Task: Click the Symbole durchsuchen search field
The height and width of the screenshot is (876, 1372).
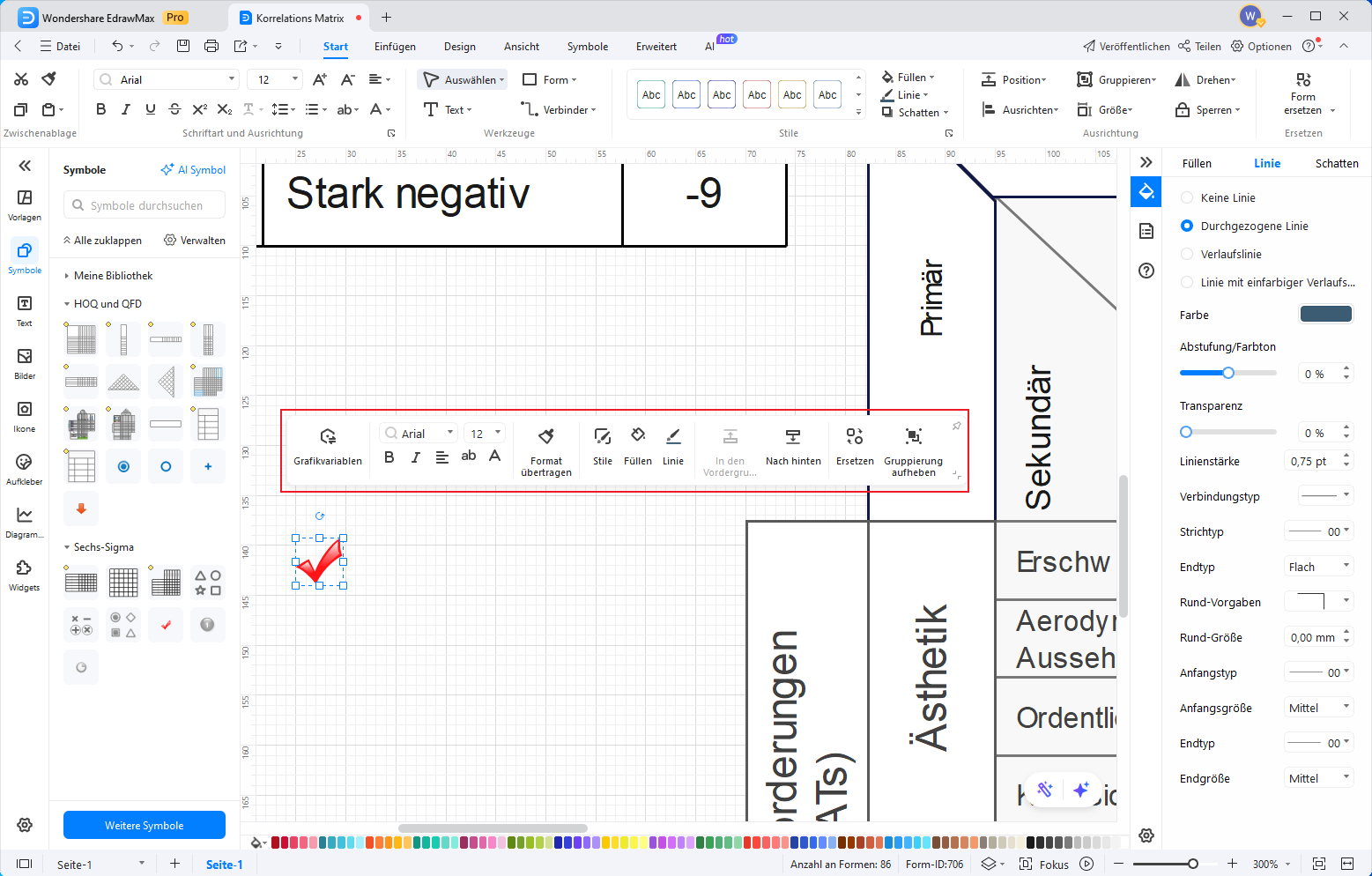Action: tap(145, 204)
